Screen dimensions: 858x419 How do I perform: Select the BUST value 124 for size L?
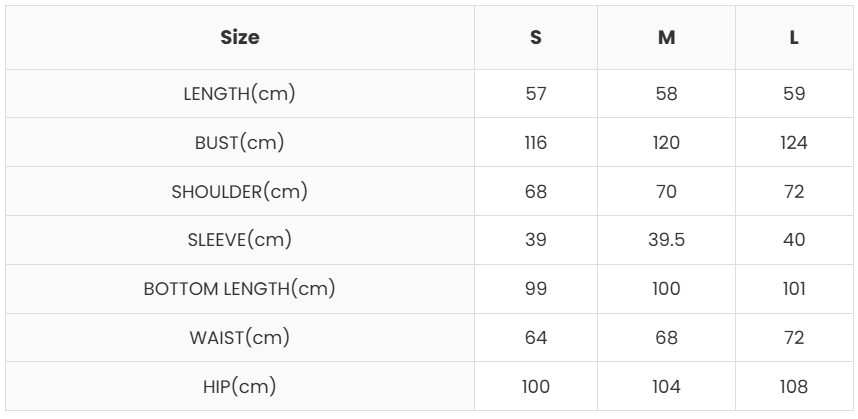pyautogui.click(x=794, y=142)
